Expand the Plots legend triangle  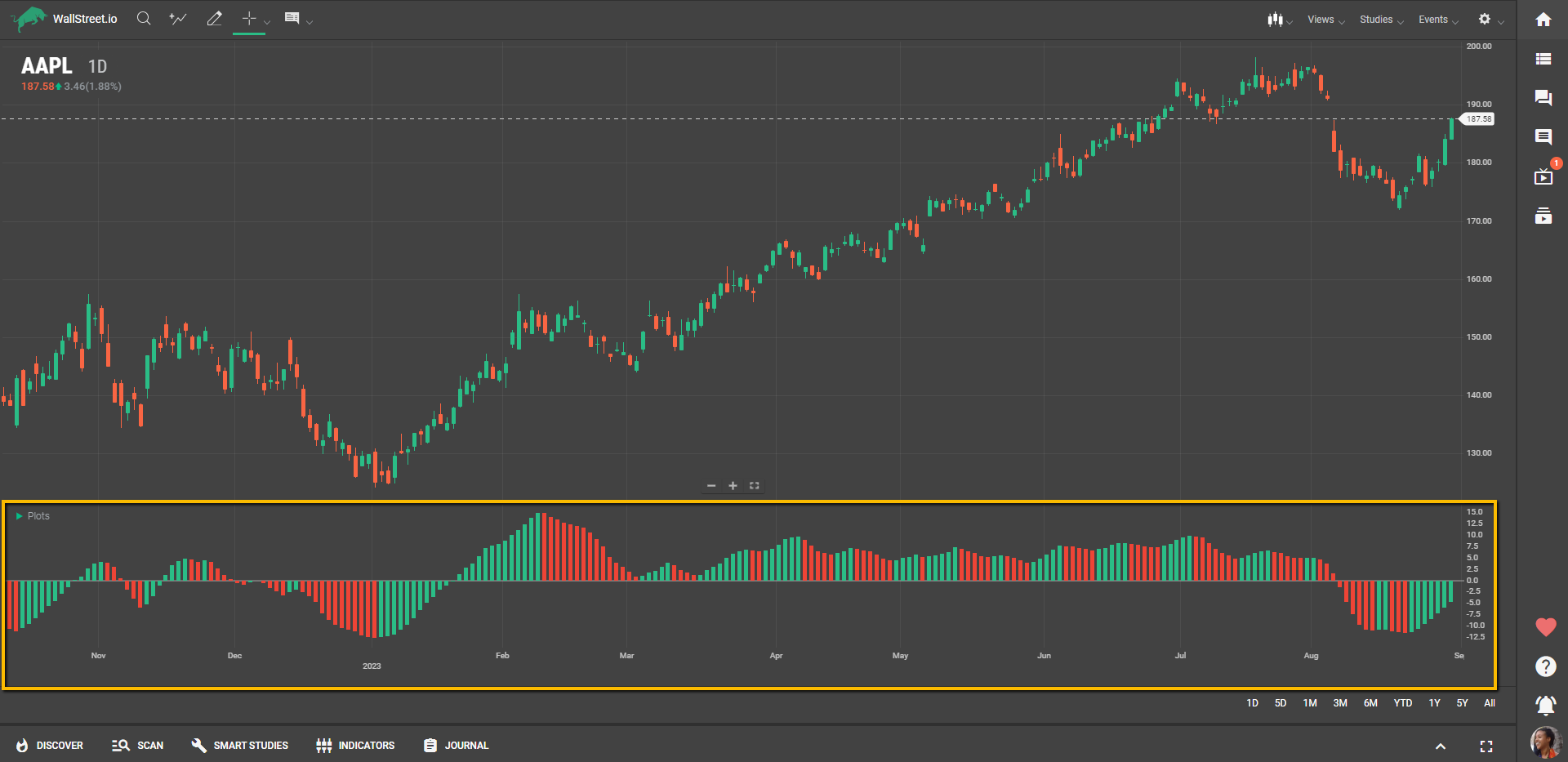point(19,516)
